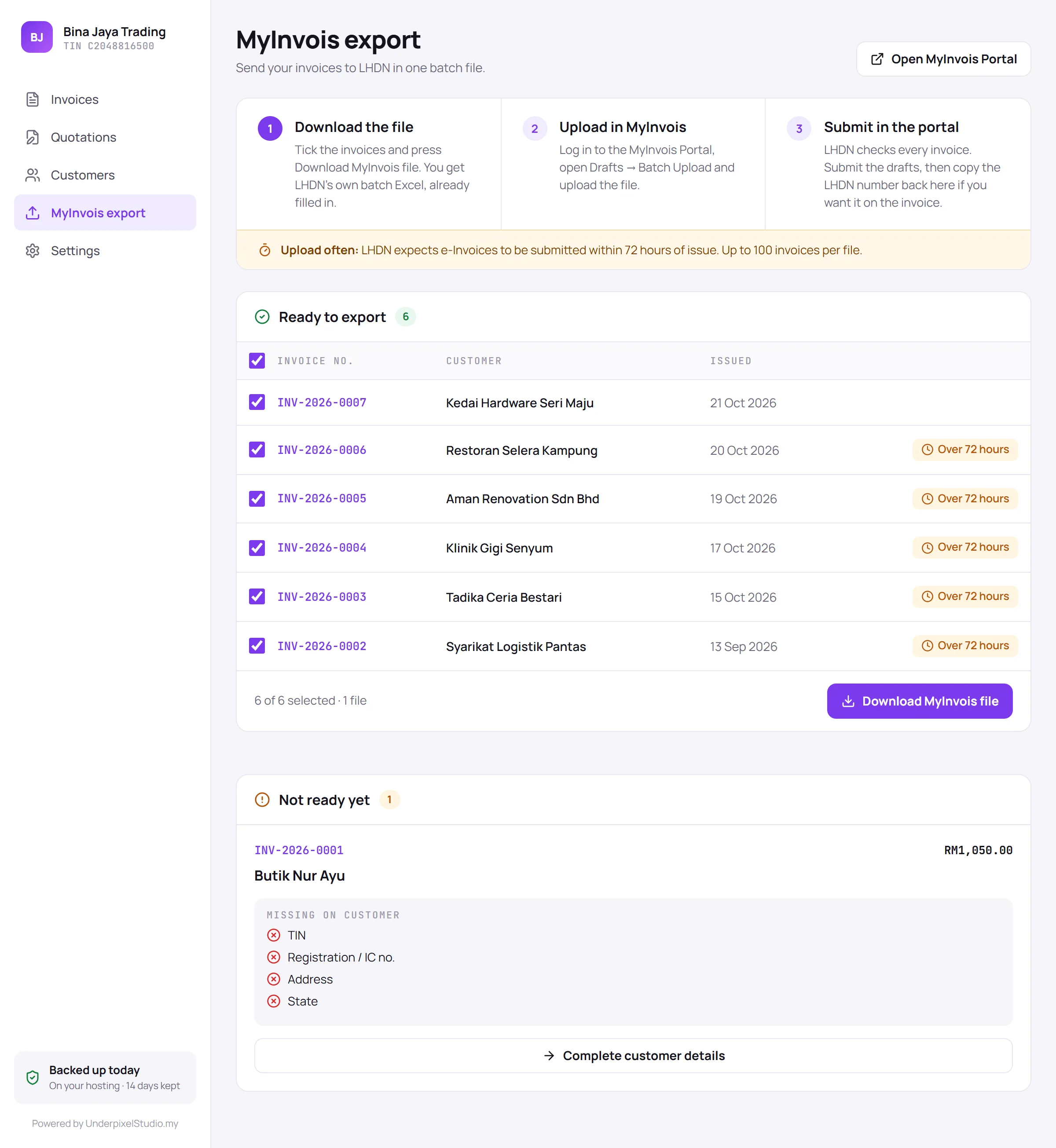
Task: Uncheck invoice INV-2026-0007 checkbox
Action: [x=257, y=402]
